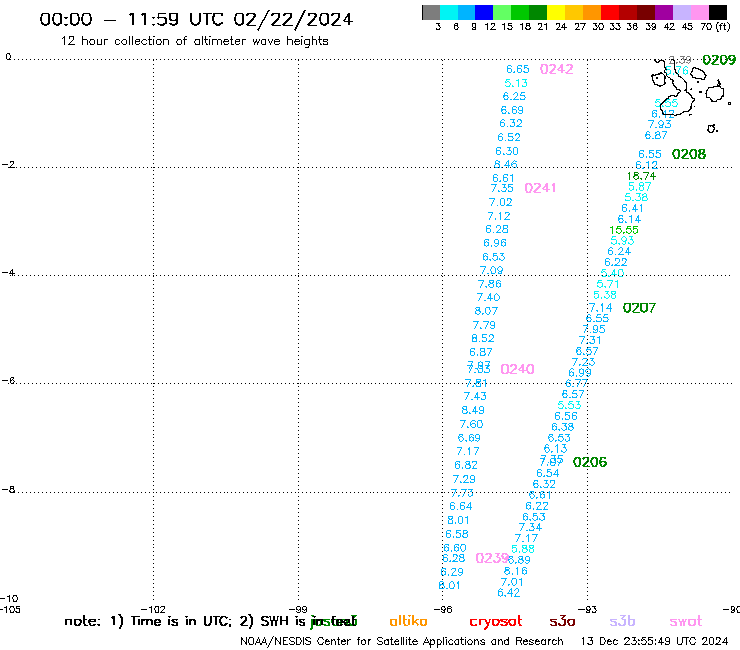The width and height of the screenshot is (740, 650).
Task: Click the 6.99 wave height value
Action: click(580, 372)
